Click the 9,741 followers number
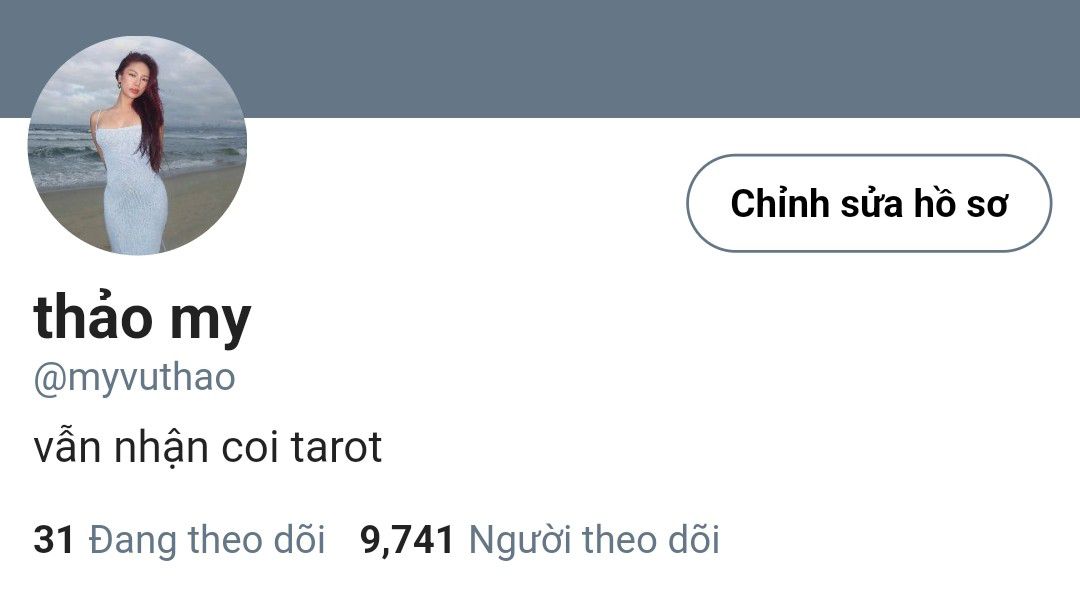Screen dimensions: 1080x600 click(407, 539)
